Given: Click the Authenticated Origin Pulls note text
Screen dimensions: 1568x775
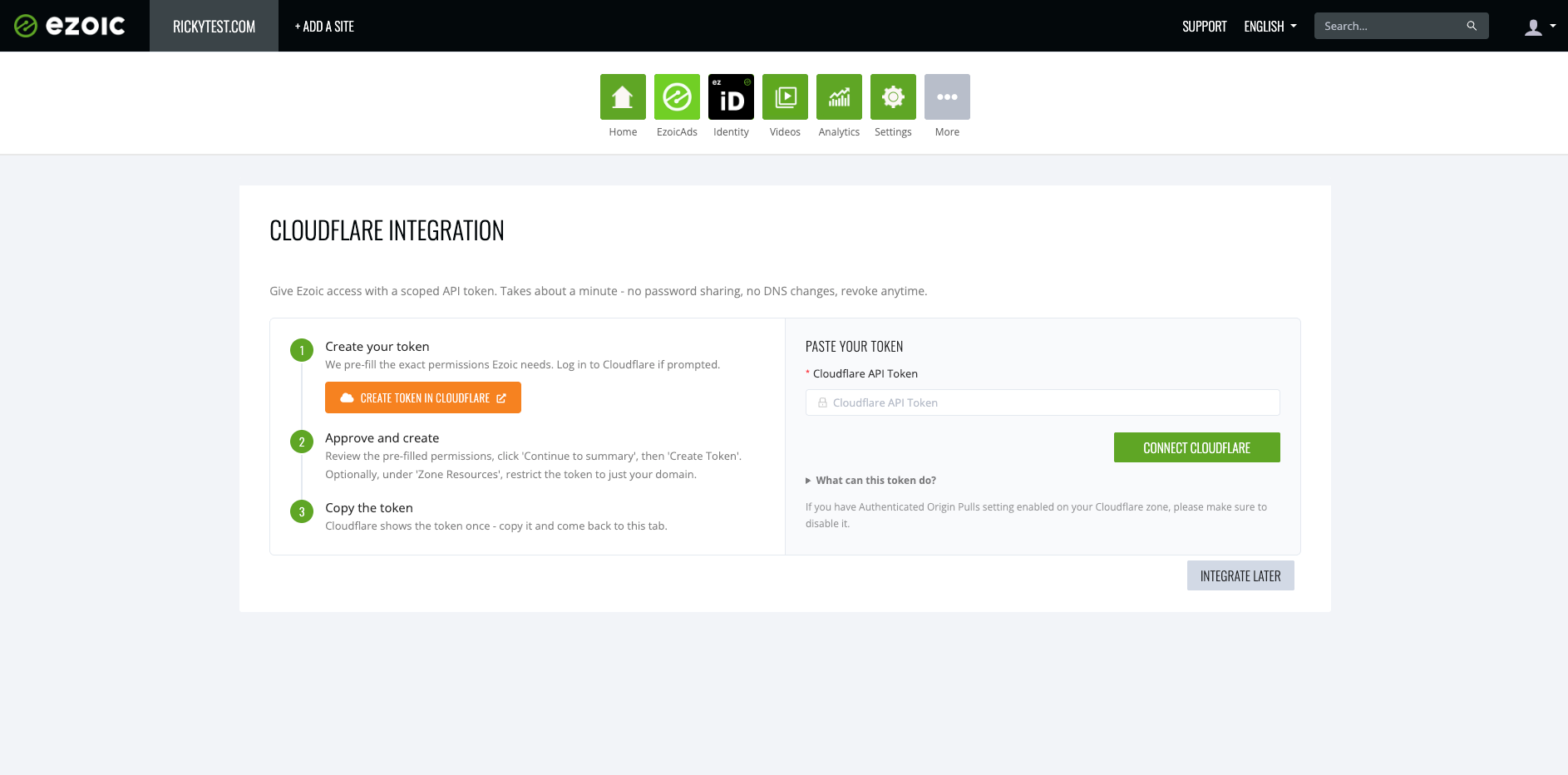Looking at the screenshot, I should (x=1037, y=515).
